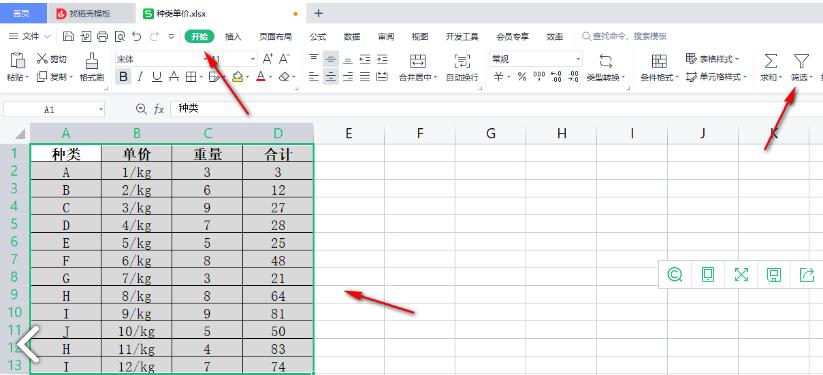Viewport: 823px width, 375px height.
Task: Open the Table Style (表格样式) dropdown
Action: pyautogui.click(x=713, y=59)
